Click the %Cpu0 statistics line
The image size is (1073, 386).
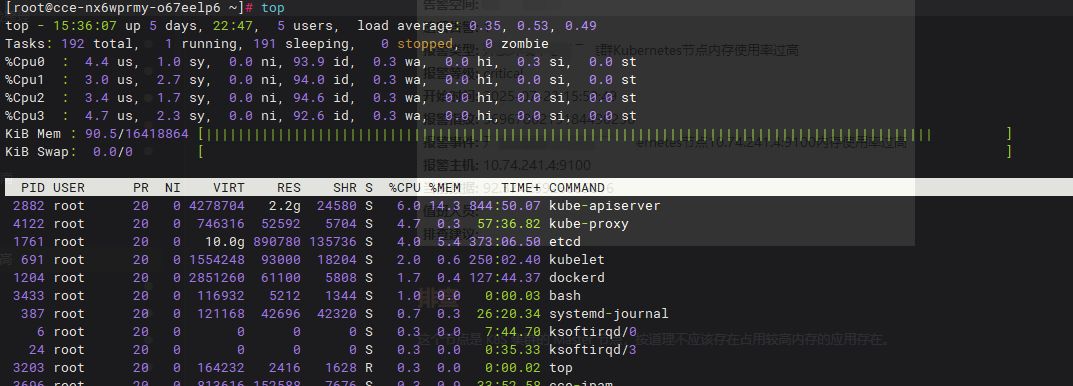coord(321,62)
